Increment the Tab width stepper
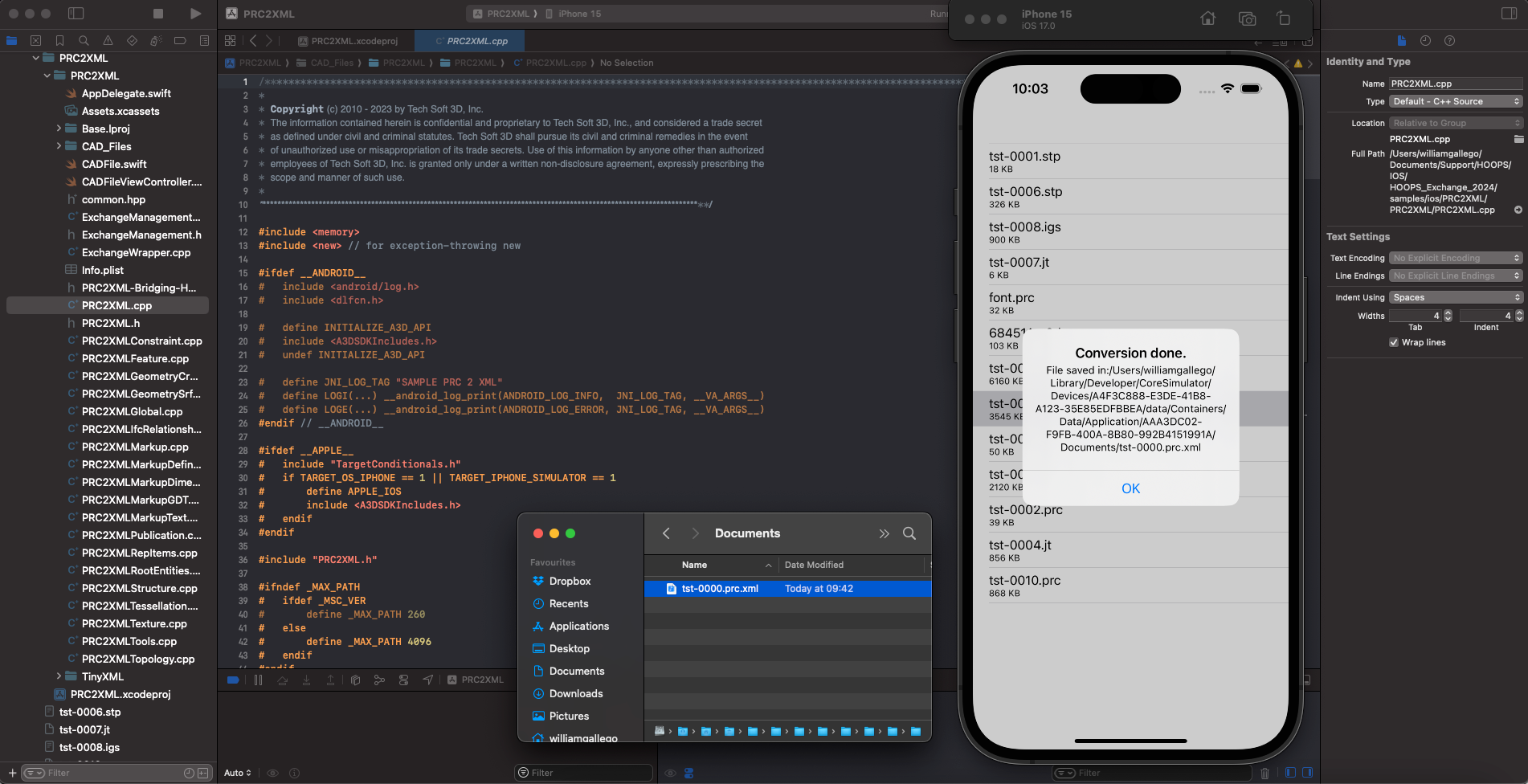Image resolution: width=1528 pixels, height=784 pixels. tap(1448, 312)
